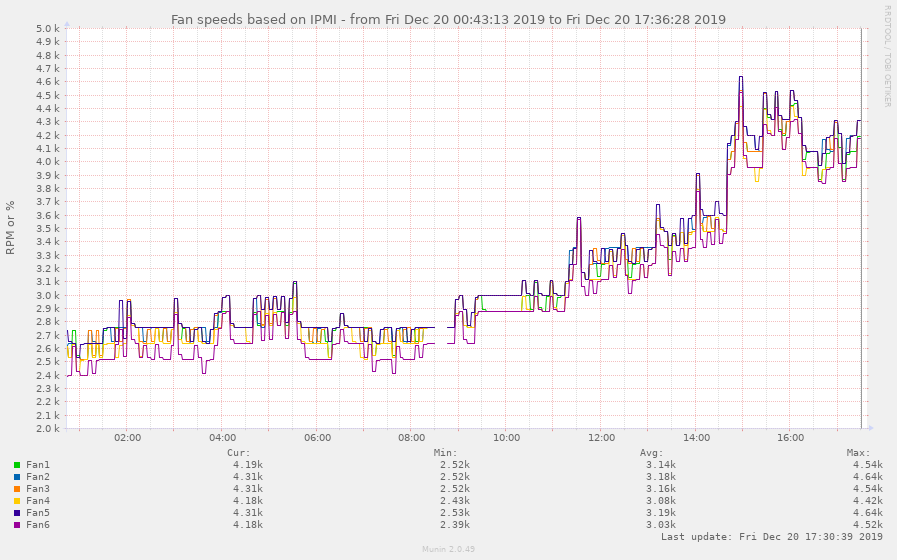Image resolution: width=897 pixels, height=560 pixels.
Task: Click Fan2 maximum value 4.64k
Action: (x=868, y=477)
